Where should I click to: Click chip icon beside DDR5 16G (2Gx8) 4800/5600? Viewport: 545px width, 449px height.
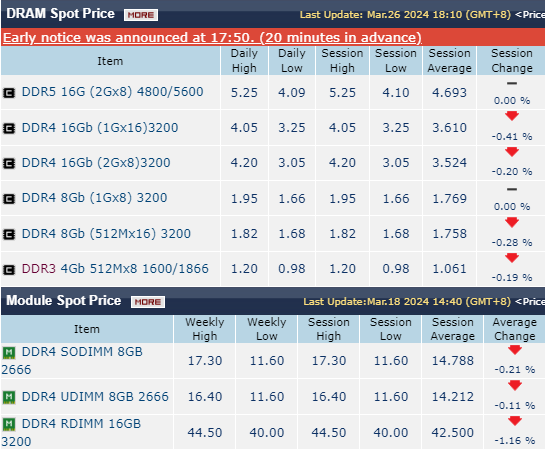tap(9, 93)
